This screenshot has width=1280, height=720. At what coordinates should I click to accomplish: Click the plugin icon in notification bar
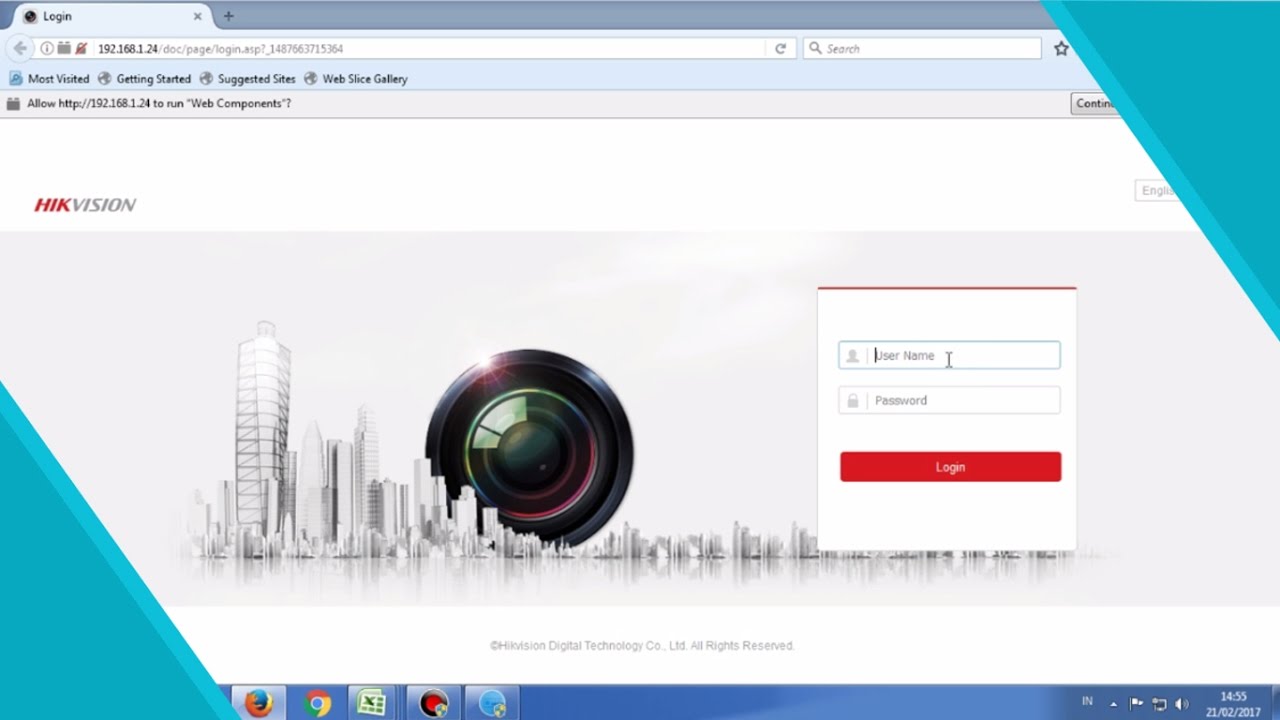pos(14,103)
